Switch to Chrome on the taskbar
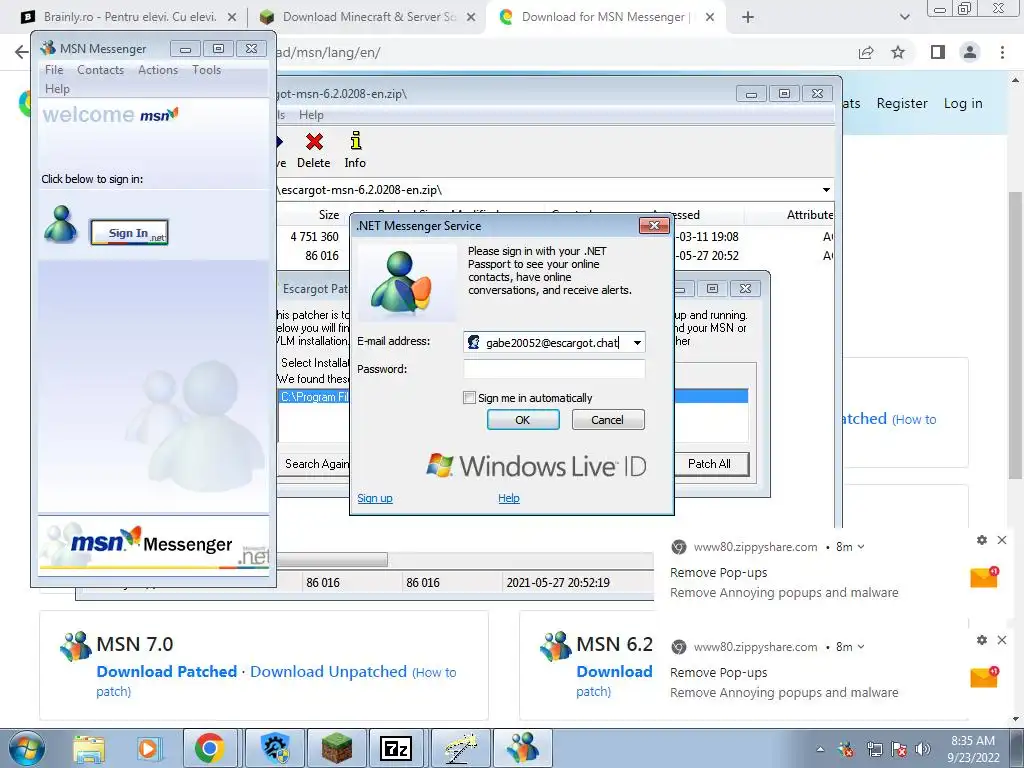Viewport: 1024px width, 768px height. (209, 748)
